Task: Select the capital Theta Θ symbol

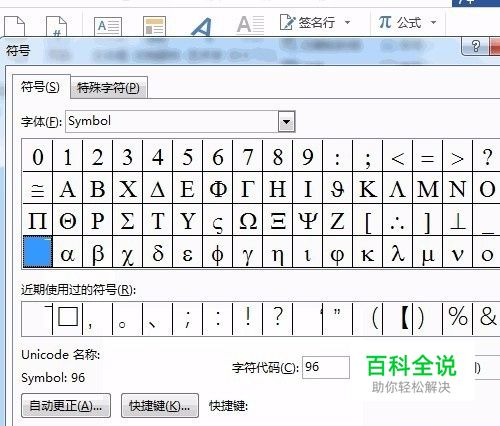Action: pos(68,221)
